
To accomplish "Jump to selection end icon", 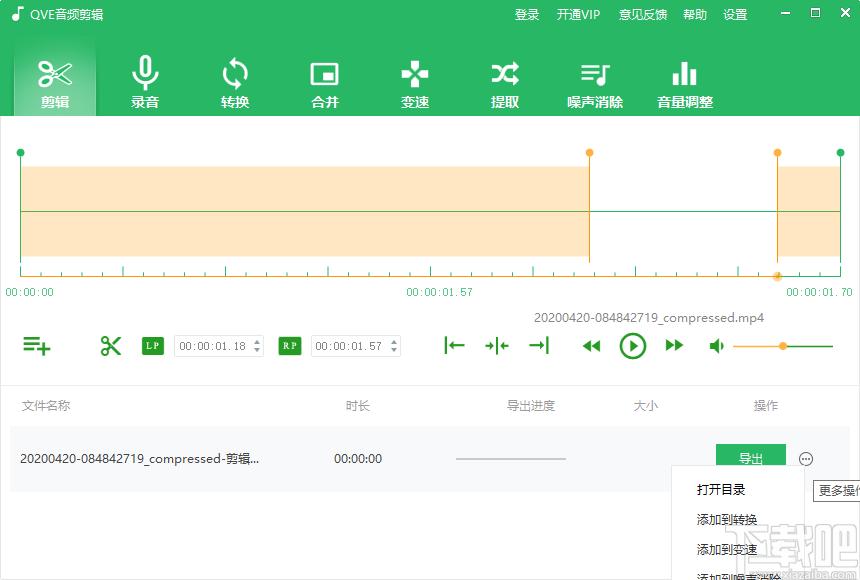I will 539,346.
